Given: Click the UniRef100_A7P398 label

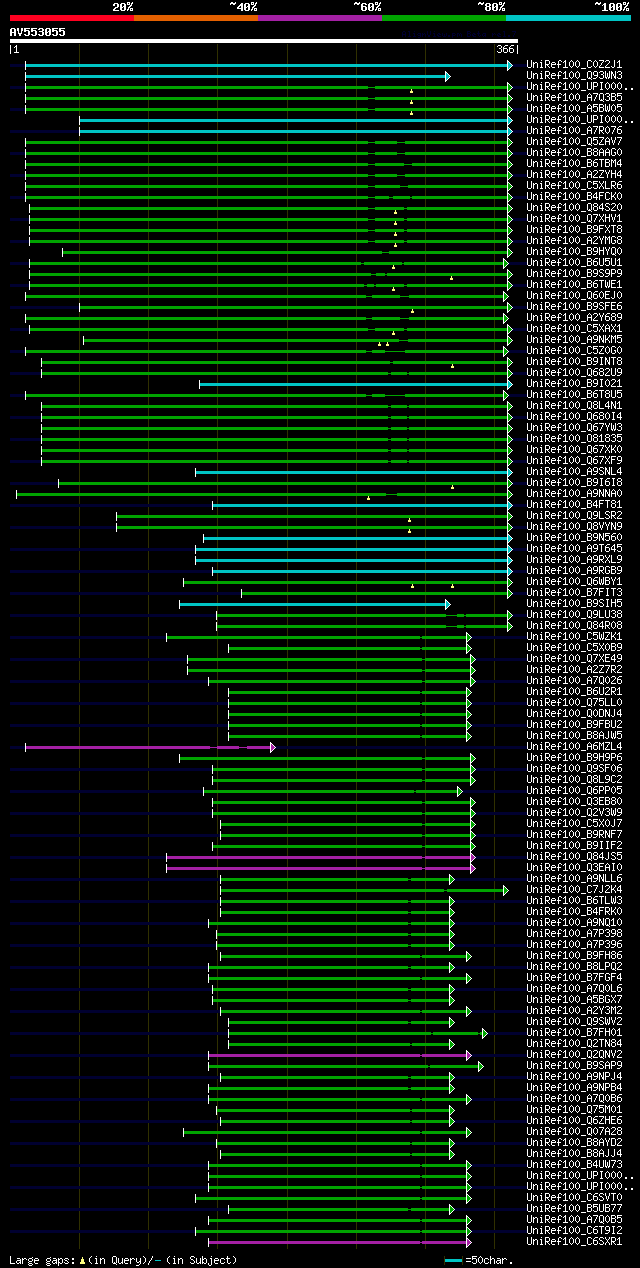Looking at the screenshot, I should coord(574,934).
